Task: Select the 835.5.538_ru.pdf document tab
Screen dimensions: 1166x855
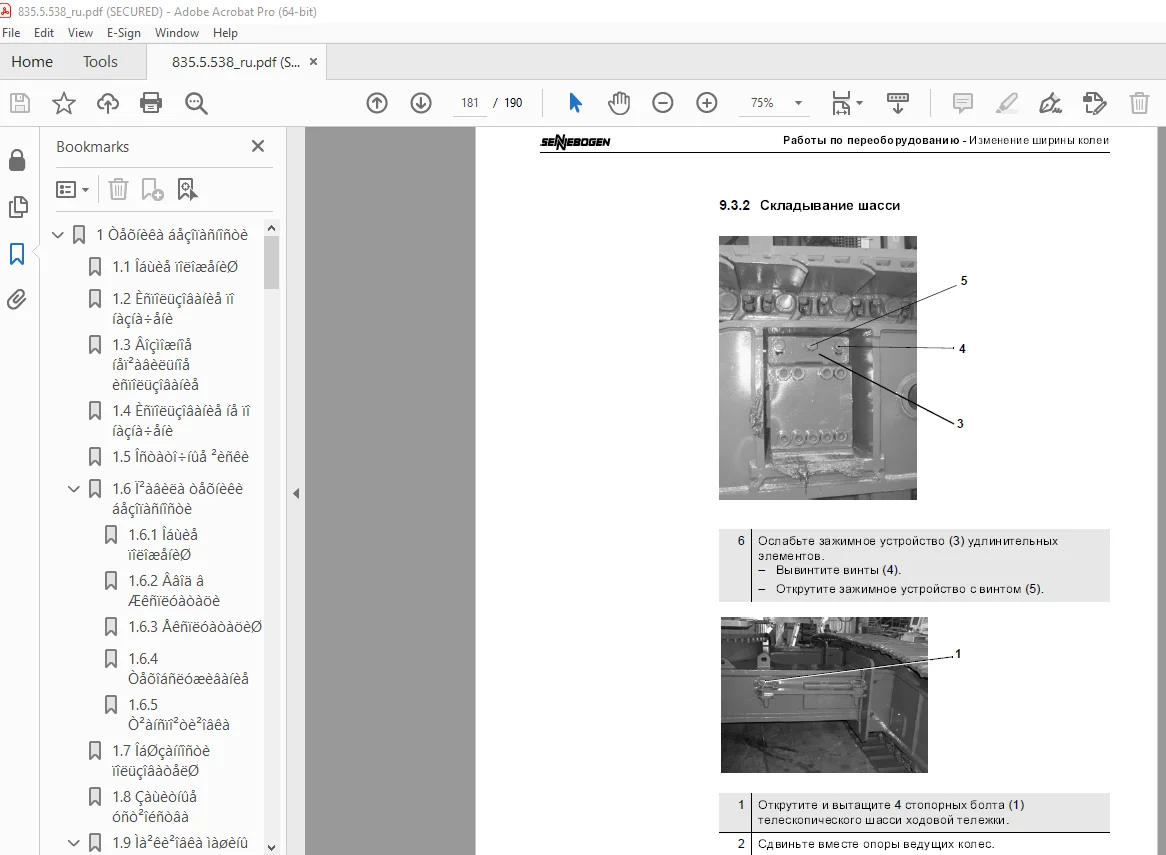Action: click(236, 62)
